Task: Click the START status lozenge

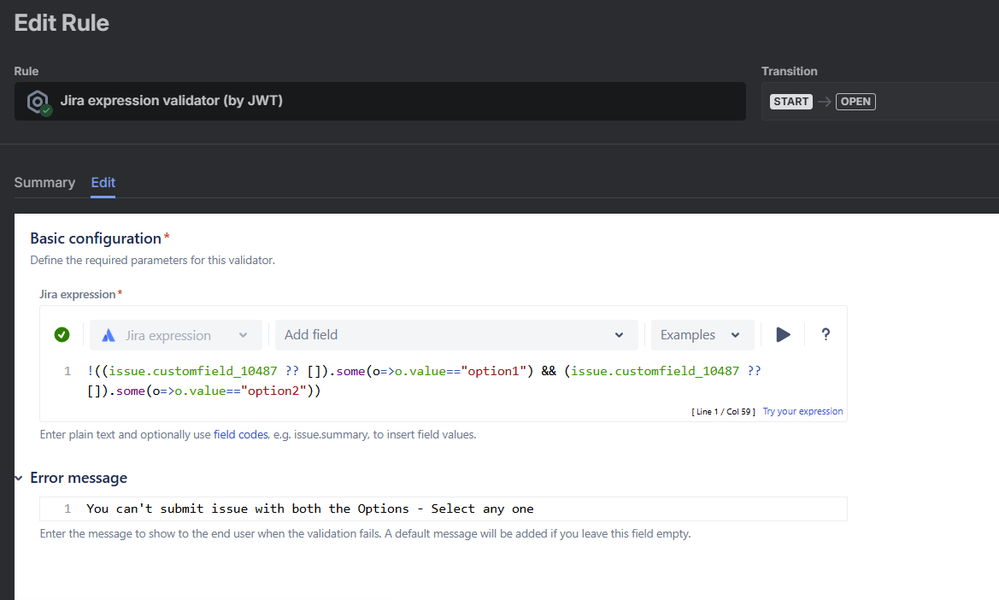Action: tap(791, 102)
